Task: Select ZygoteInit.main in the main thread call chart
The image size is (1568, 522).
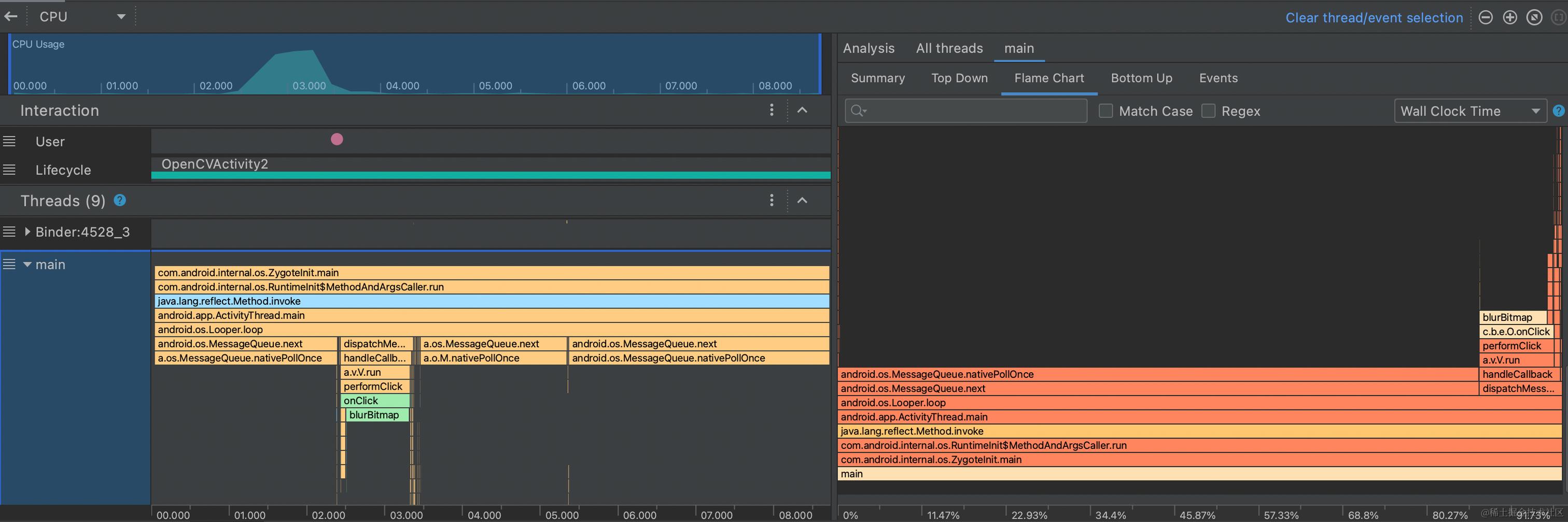Action: 492,273
